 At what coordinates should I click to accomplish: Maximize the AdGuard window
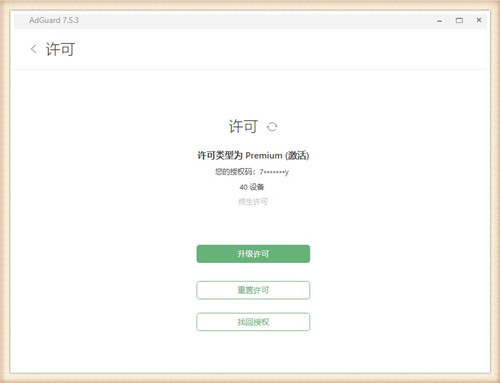pos(459,20)
